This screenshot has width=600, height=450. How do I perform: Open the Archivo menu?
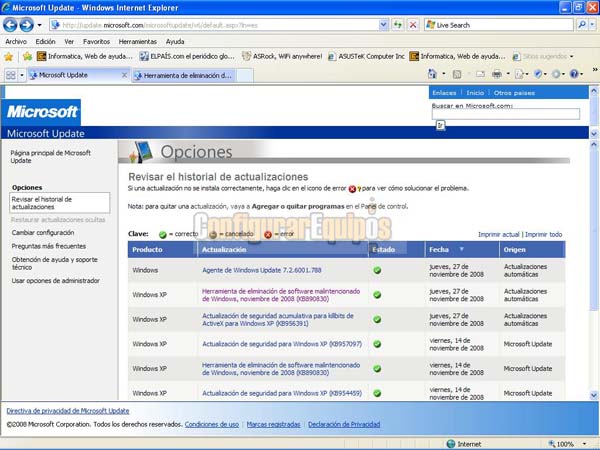point(16,41)
